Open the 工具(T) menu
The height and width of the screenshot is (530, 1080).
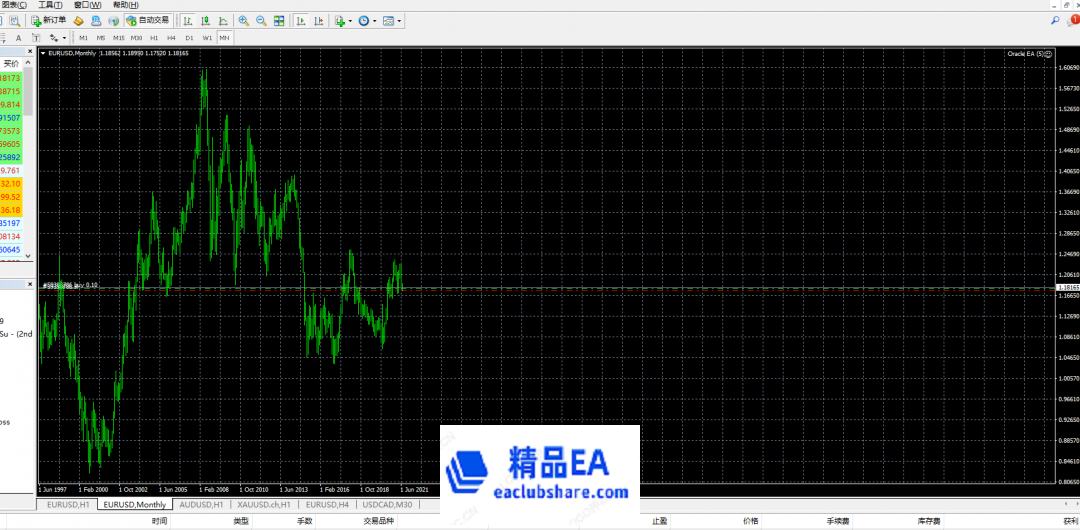point(50,5)
